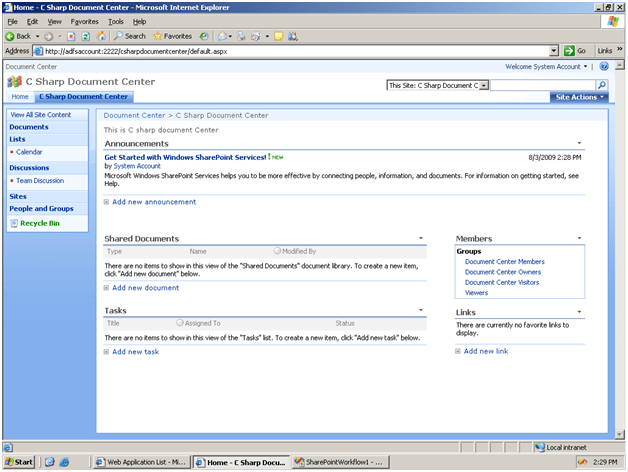The width and height of the screenshot is (628, 472).
Task: Switch to the Home tab
Action: coord(20,97)
